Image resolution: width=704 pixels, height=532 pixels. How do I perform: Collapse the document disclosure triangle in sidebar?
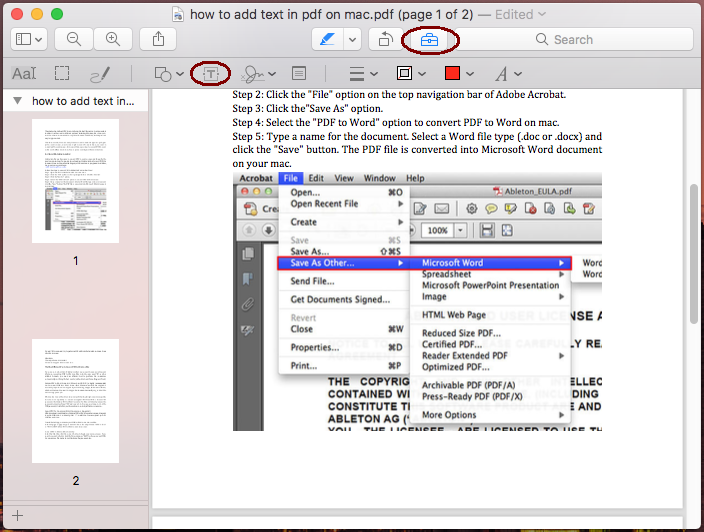tap(16, 101)
